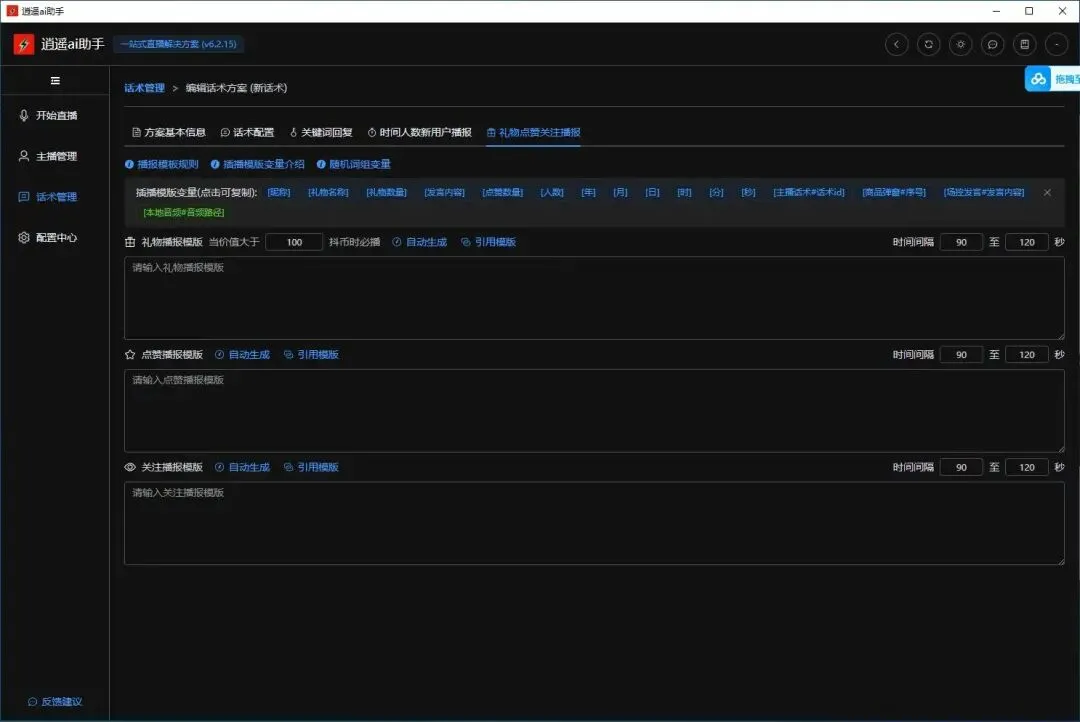Click 引用模版 for gift broadcast template
Viewport: 1080px width, 722px height.
click(488, 242)
